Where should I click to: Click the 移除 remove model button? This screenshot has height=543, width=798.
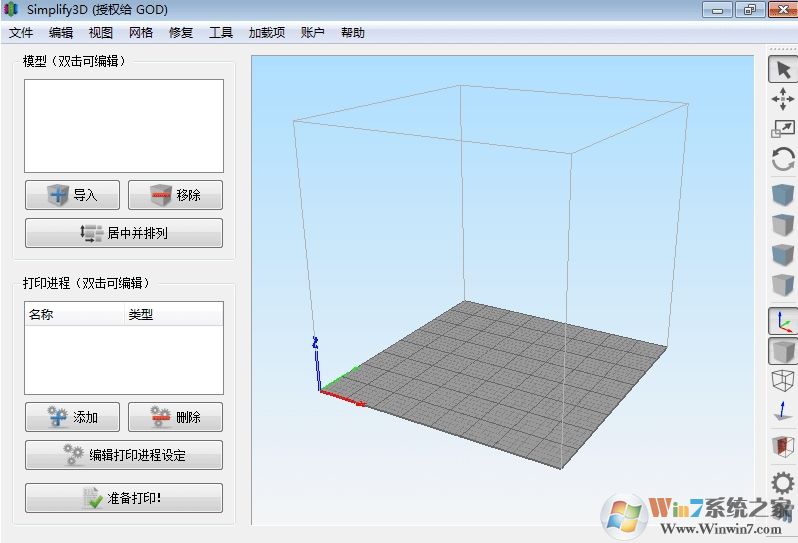175,194
